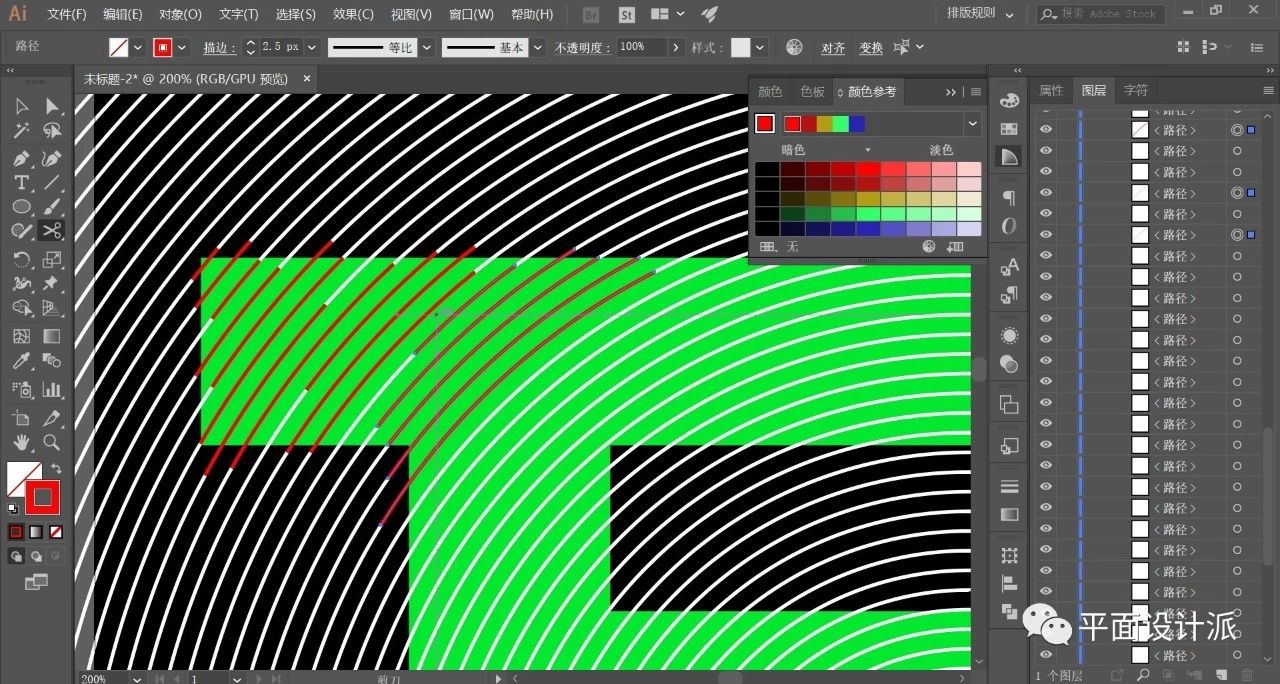Pick the bright green swatch in Color Guide grid
This screenshot has height=684, width=1280.
[867, 213]
